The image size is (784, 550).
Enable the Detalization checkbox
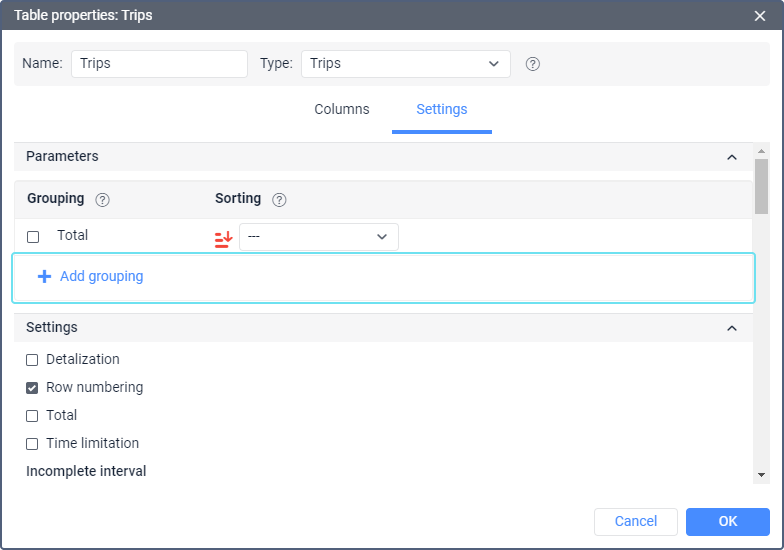[32, 360]
